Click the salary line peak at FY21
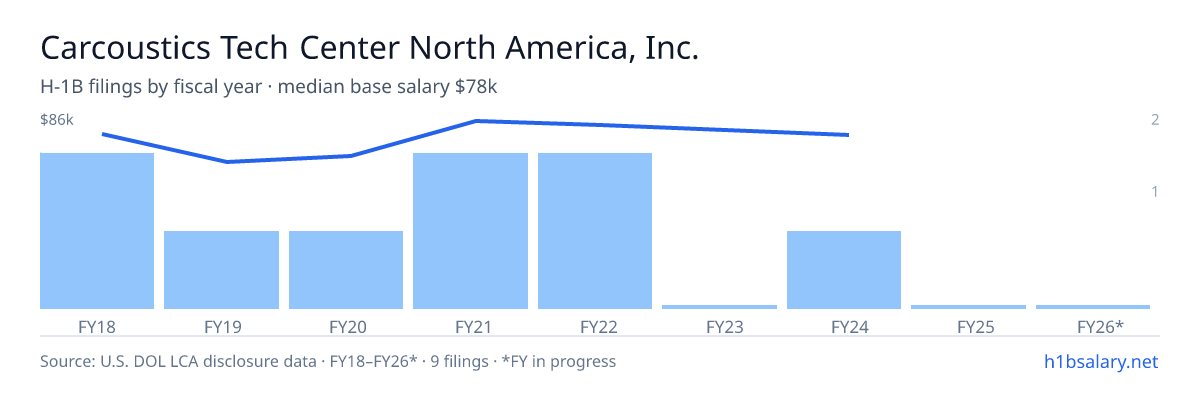 [476, 121]
